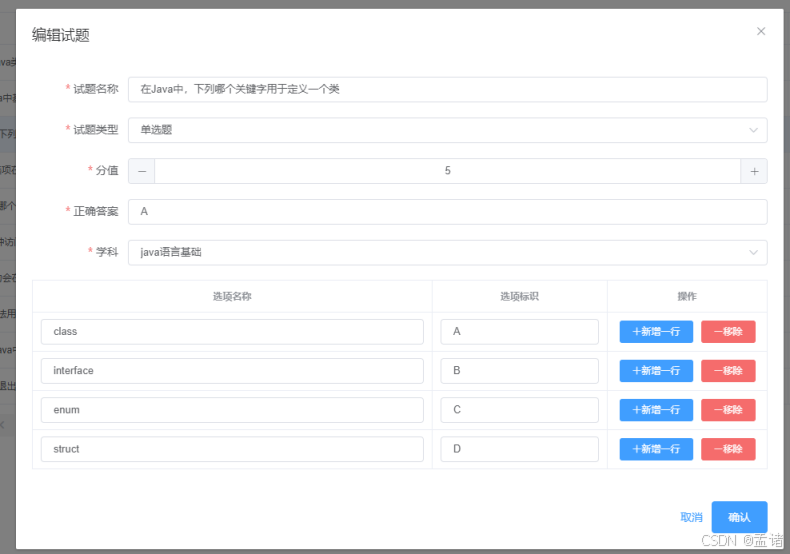
Task: Cancel editing with the 取消 button
Action: click(x=691, y=517)
